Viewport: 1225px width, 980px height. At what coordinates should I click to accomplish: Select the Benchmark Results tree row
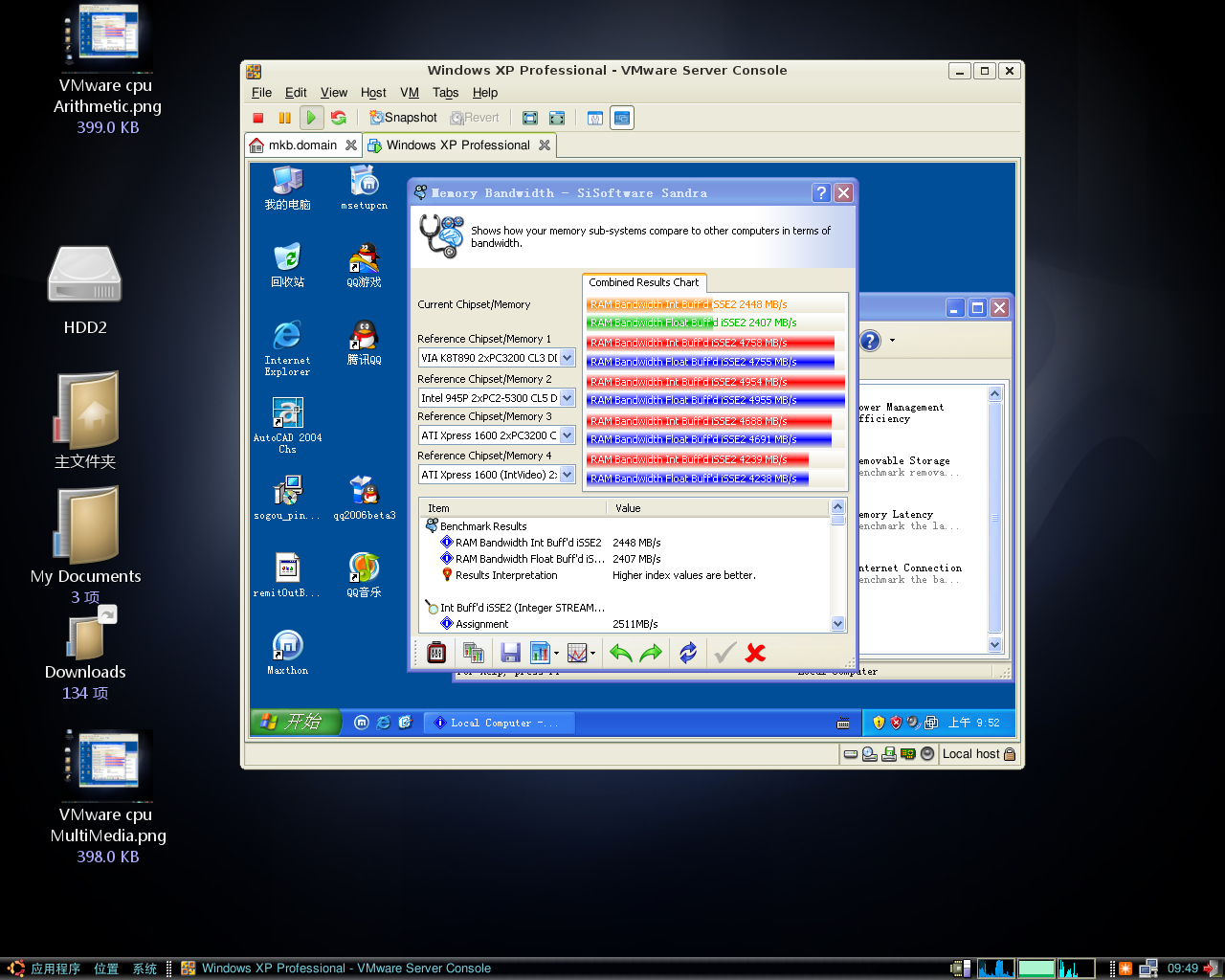[x=483, y=526]
